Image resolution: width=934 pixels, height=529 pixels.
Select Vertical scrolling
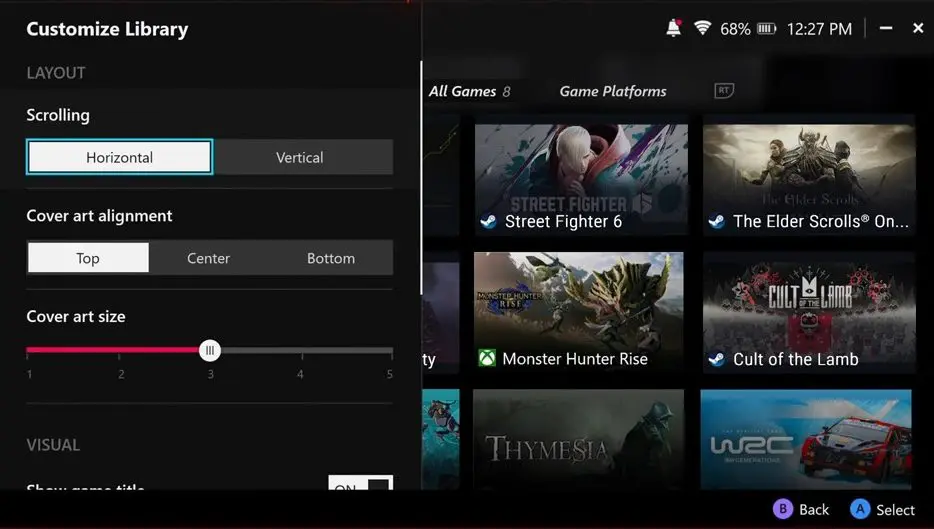coord(300,157)
